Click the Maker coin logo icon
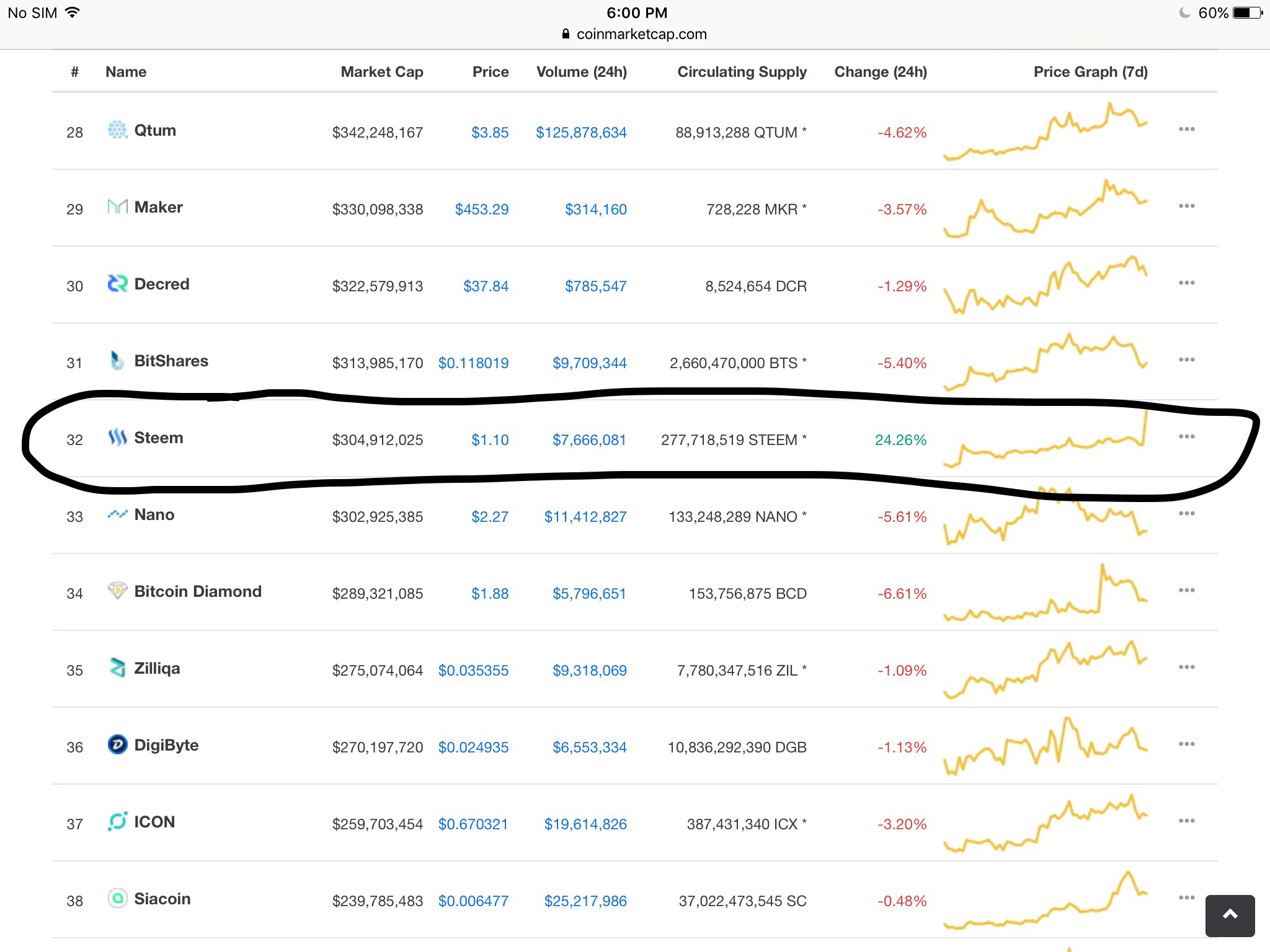 point(117,207)
